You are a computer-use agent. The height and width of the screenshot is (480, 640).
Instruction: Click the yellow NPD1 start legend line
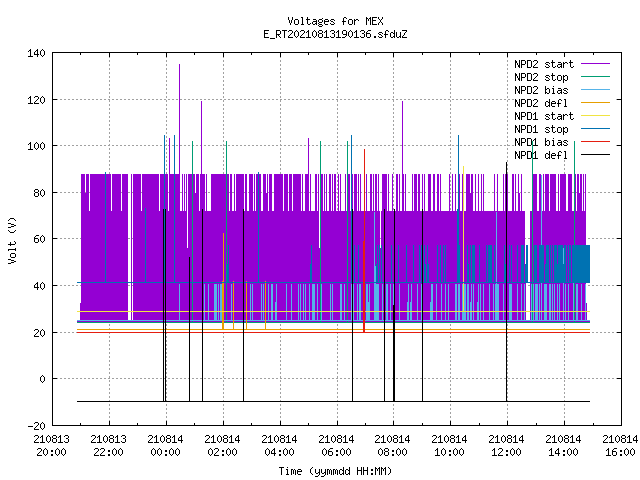pos(595,116)
